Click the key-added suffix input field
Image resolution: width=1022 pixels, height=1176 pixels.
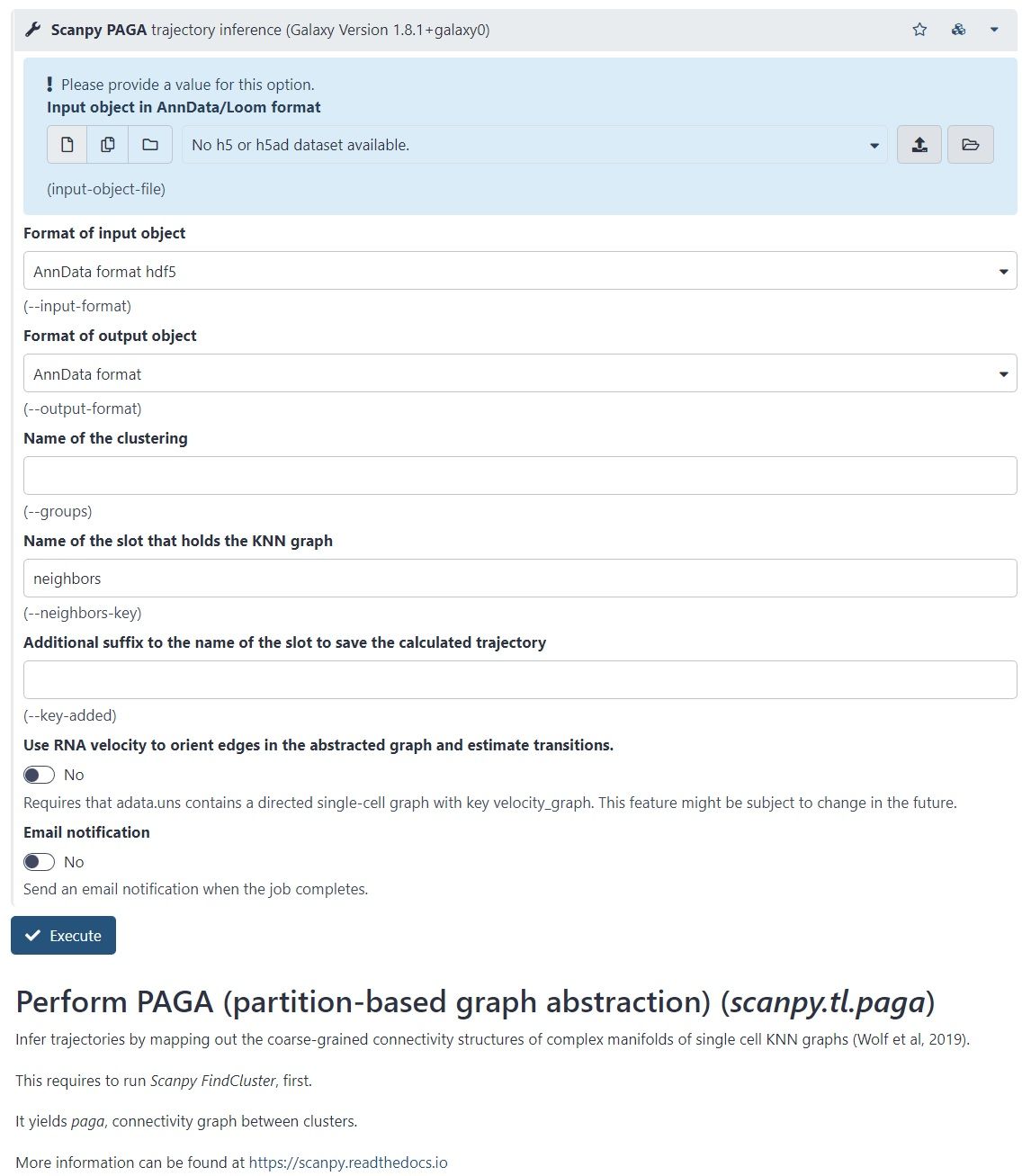pyautogui.click(x=520, y=680)
